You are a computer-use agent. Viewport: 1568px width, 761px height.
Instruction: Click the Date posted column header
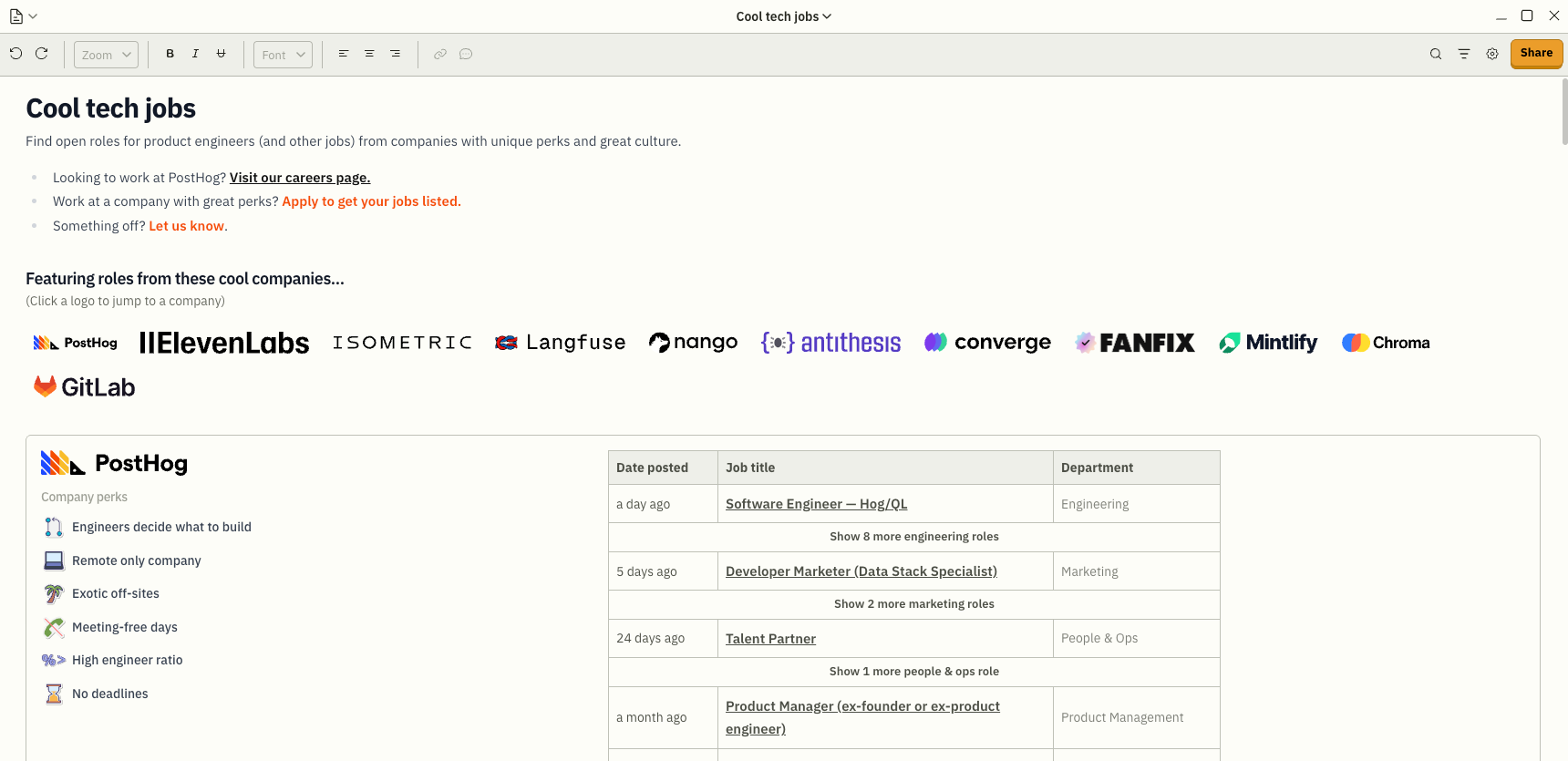(663, 468)
